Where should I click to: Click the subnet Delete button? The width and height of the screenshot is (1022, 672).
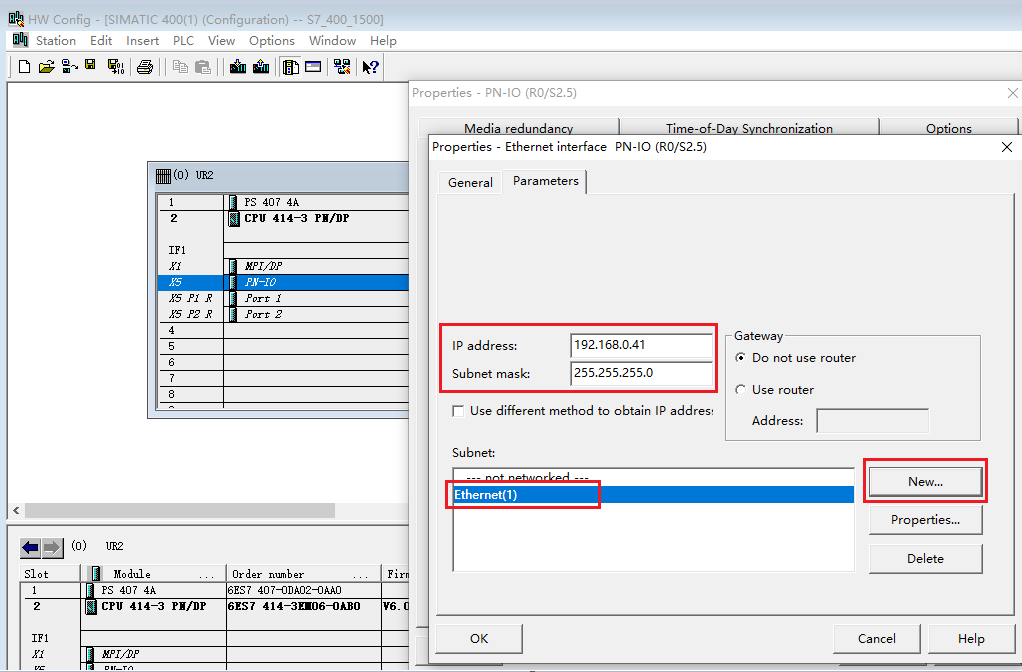point(926,559)
